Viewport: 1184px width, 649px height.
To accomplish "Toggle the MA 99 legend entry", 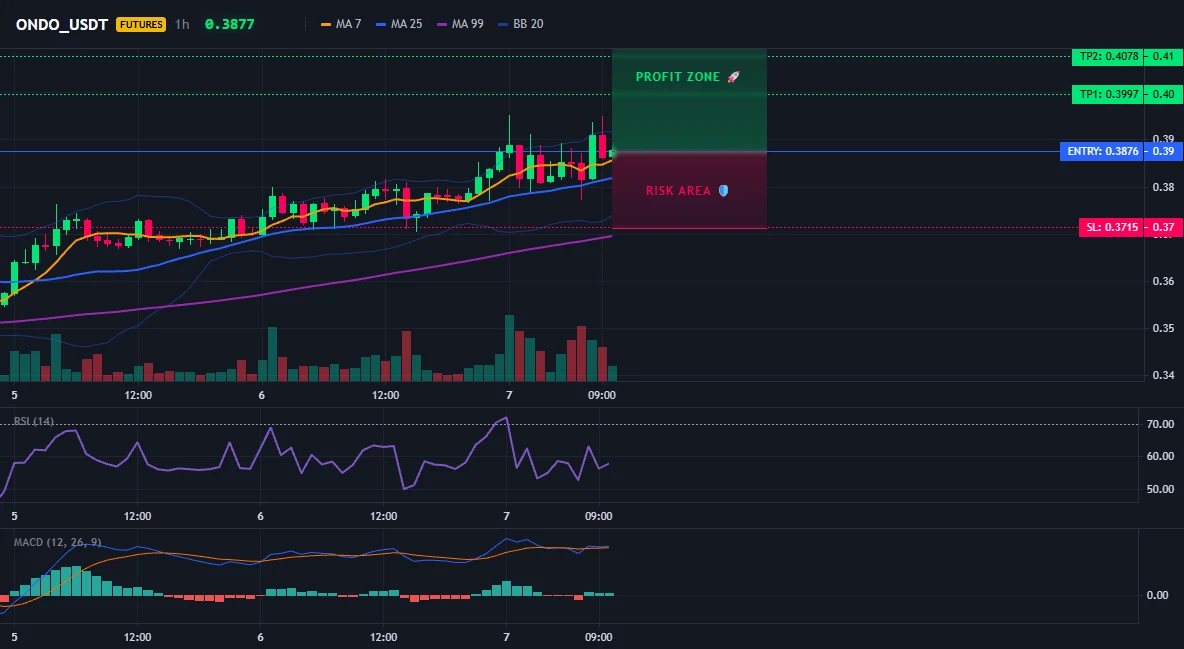I will pyautogui.click(x=461, y=24).
